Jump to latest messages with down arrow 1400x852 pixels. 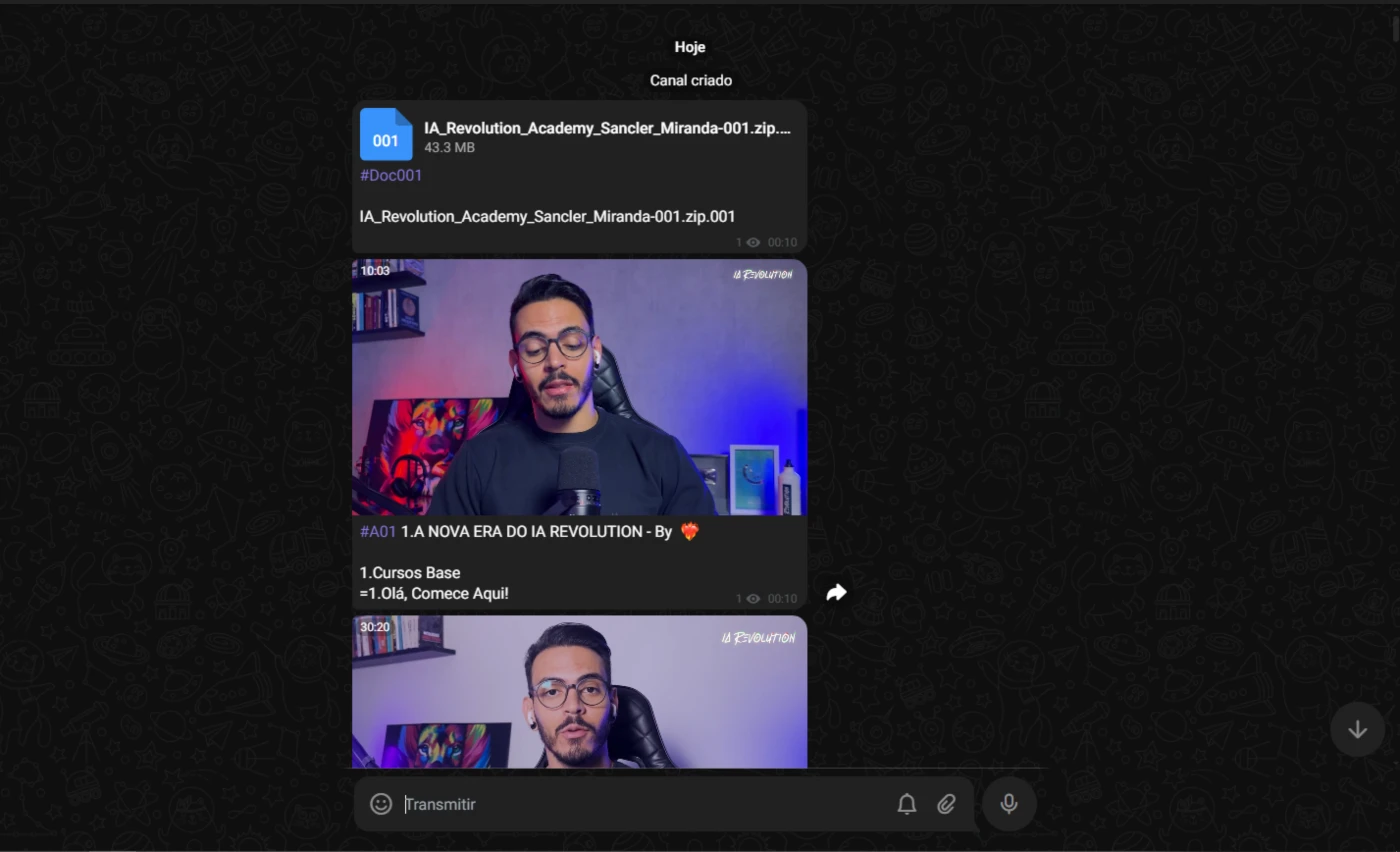point(1357,730)
